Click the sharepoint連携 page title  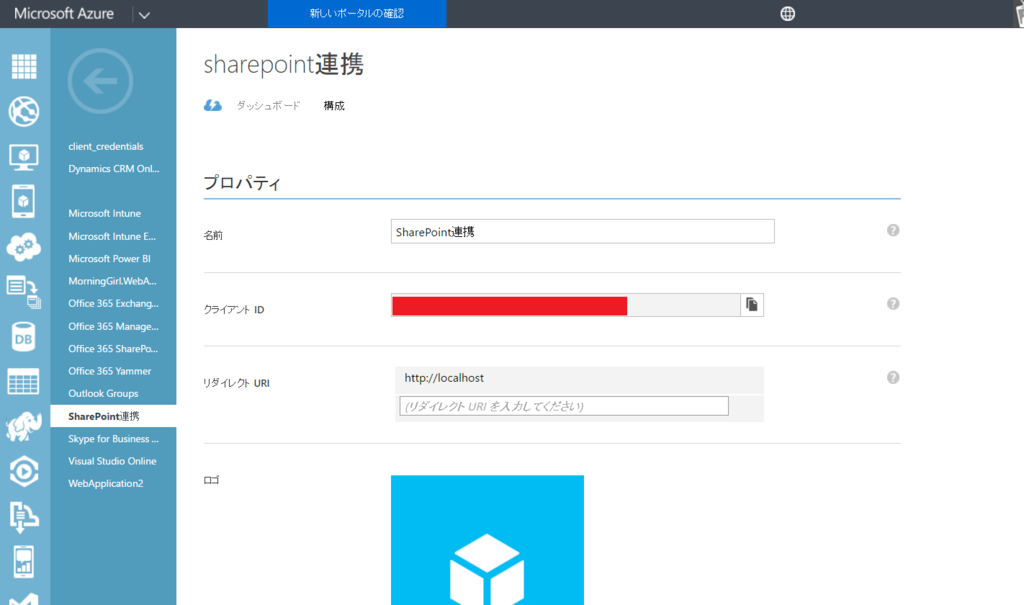(283, 64)
